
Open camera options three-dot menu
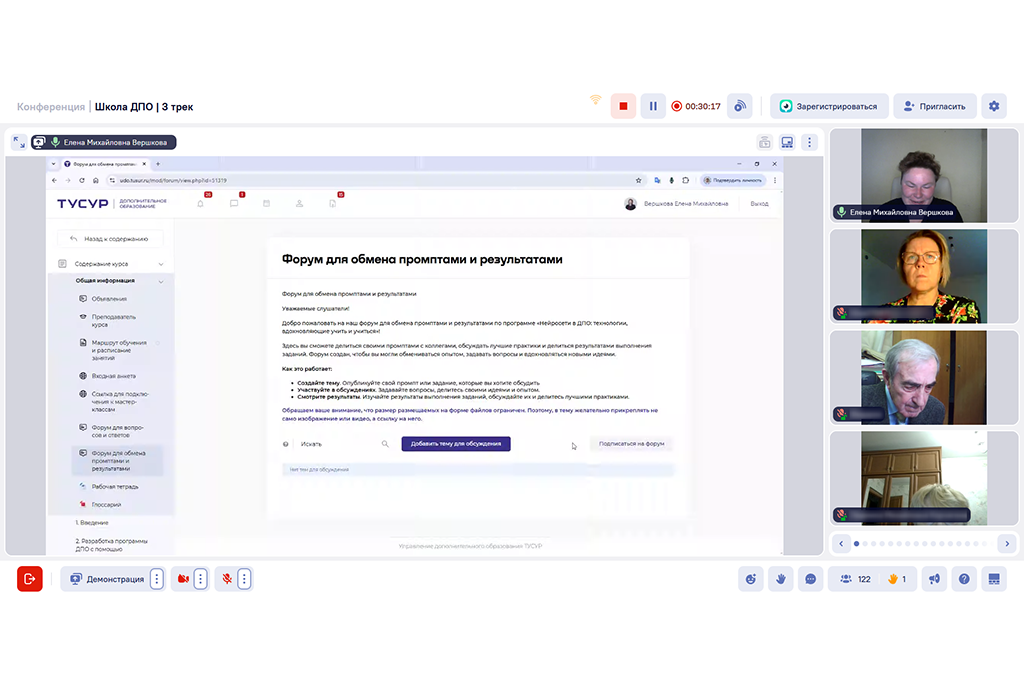pyautogui.click(x=200, y=579)
